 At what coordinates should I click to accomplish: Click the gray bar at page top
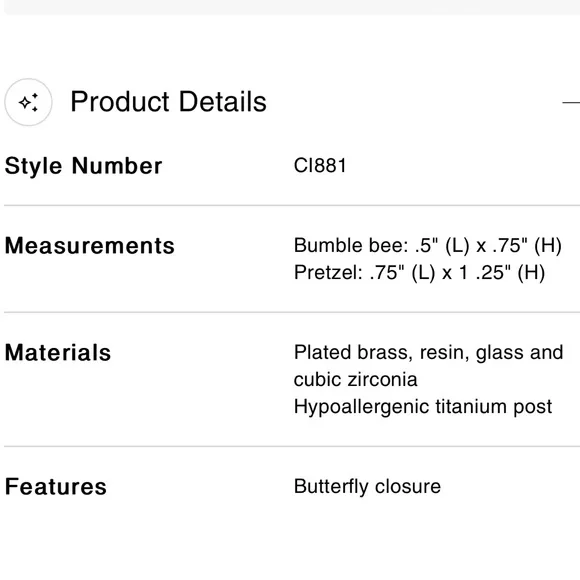pos(292,7)
